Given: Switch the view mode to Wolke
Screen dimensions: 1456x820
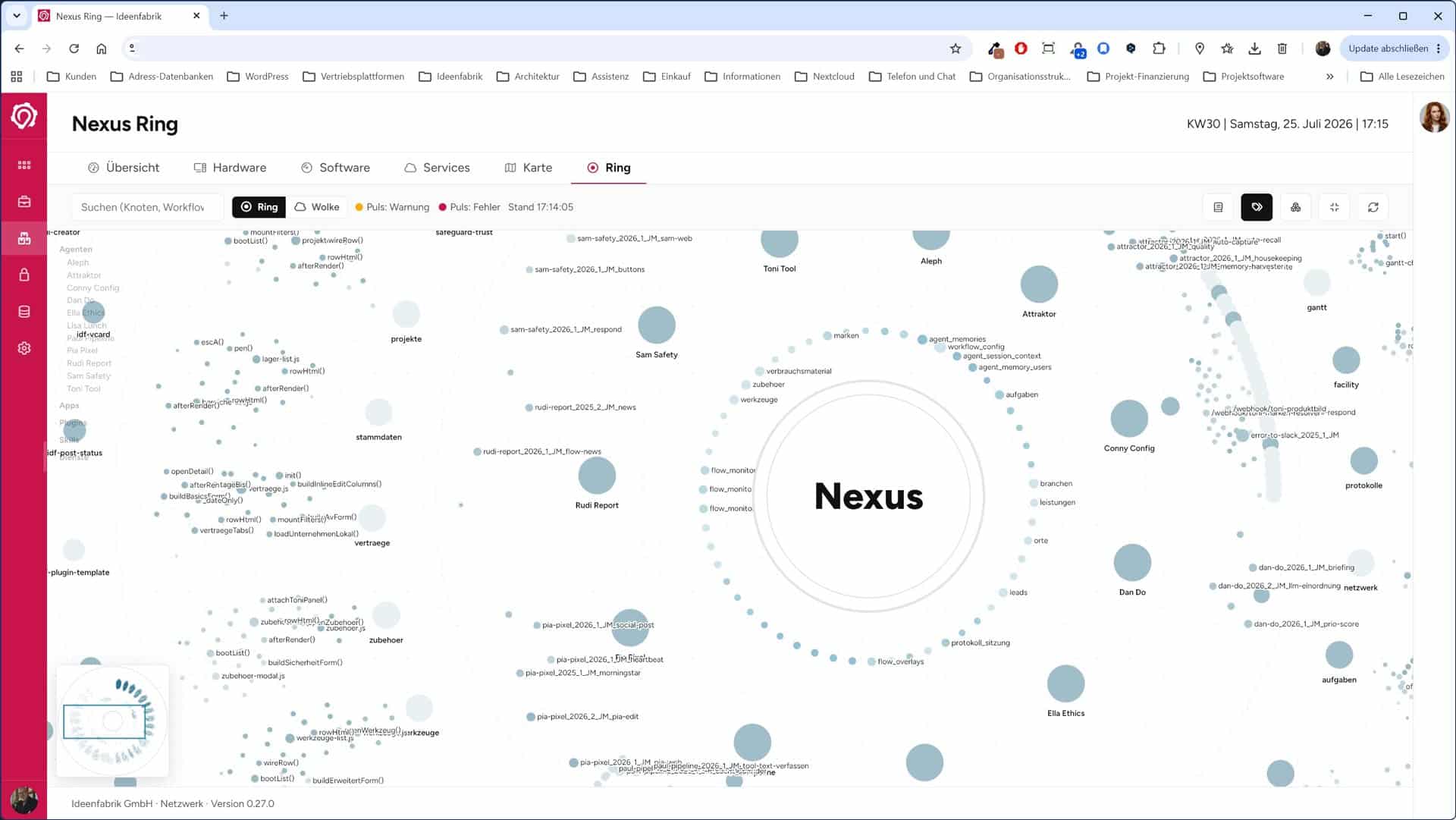Looking at the screenshot, I should 317,207.
